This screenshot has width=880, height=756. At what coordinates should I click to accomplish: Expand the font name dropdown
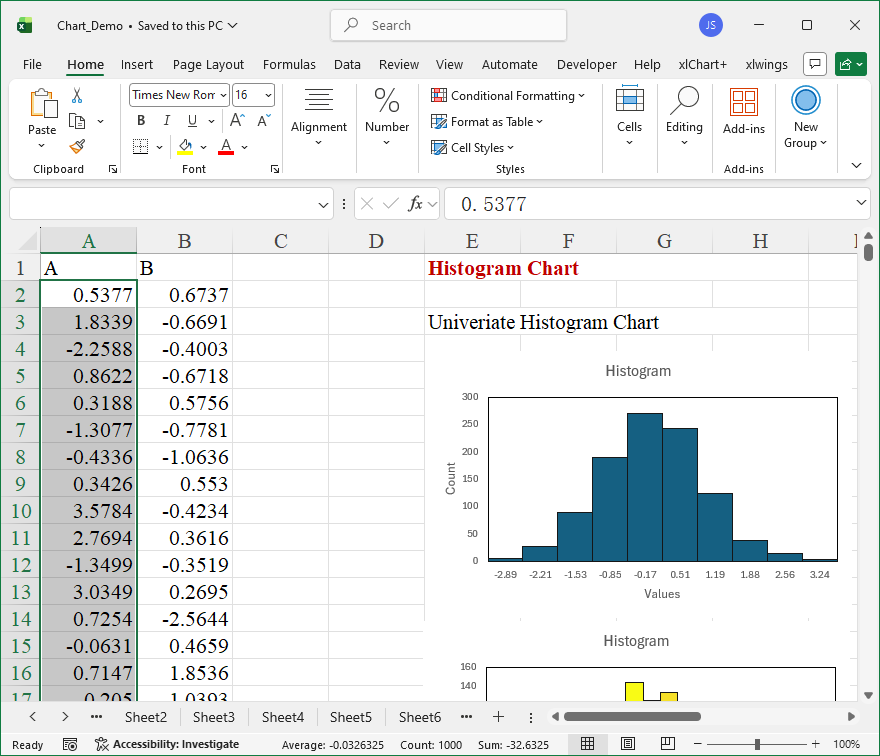coord(223,95)
